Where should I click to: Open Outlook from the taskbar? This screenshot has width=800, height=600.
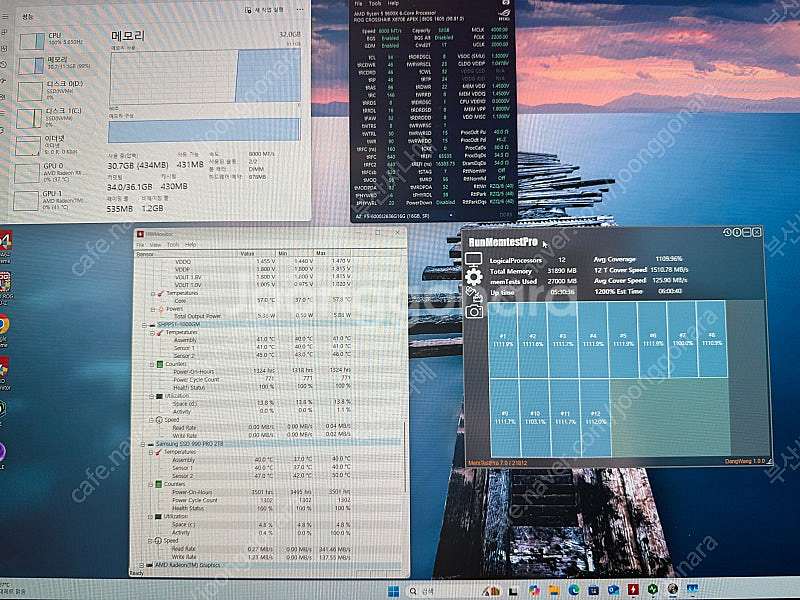coord(613,590)
